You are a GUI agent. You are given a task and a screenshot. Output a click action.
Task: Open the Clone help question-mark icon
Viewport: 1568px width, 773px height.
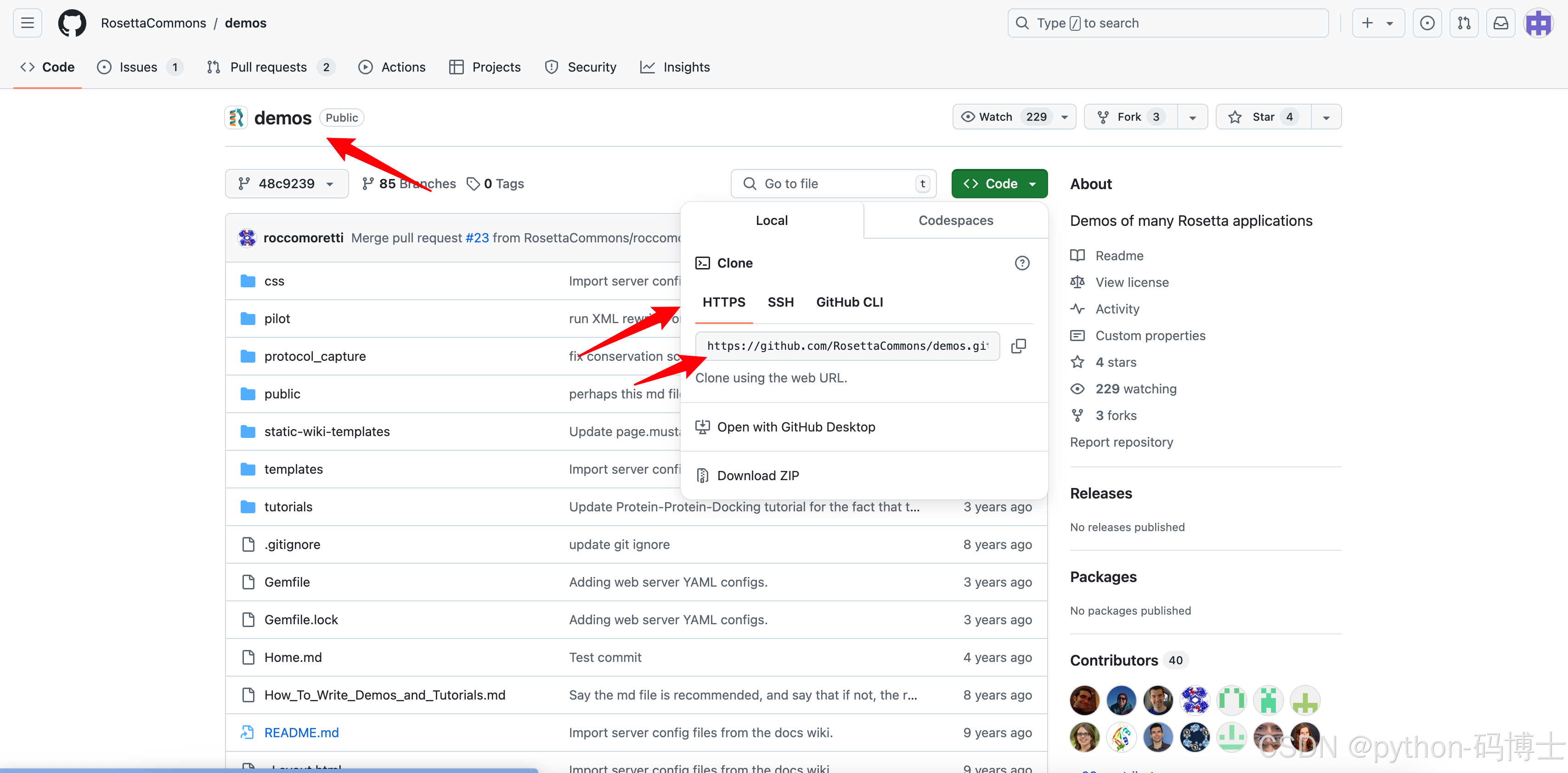1022,263
